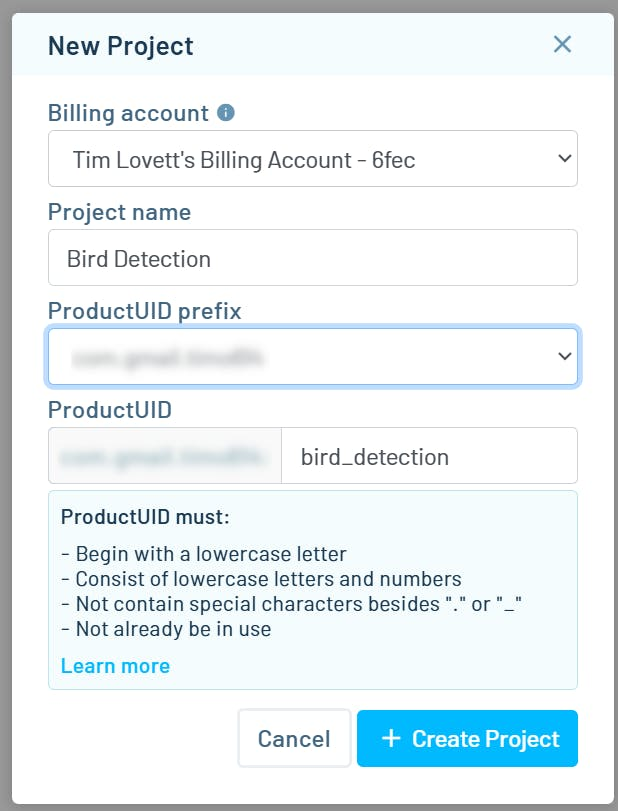The height and width of the screenshot is (811, 618).
Task: Click the "Not already be in use" rule
Action: point(166,629)
